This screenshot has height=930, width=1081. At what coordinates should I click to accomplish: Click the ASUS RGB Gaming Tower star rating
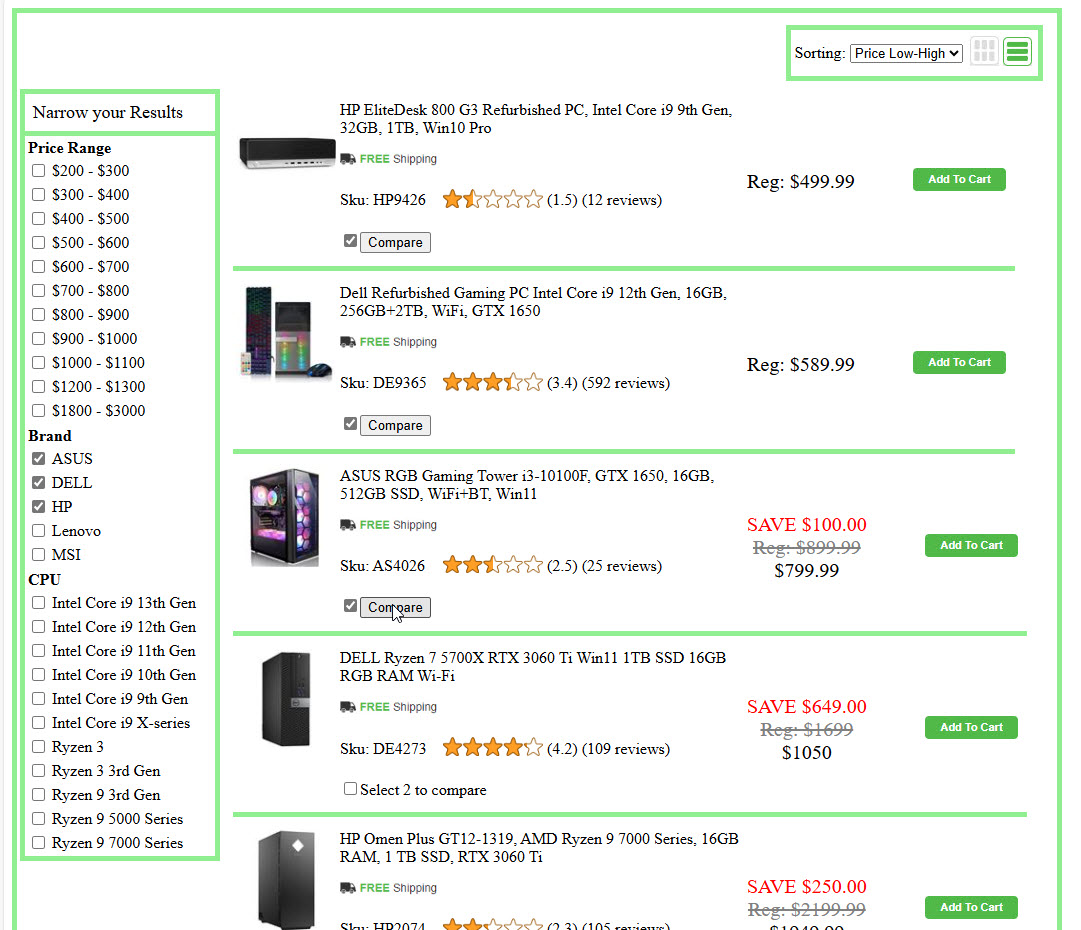coord(492,566)
